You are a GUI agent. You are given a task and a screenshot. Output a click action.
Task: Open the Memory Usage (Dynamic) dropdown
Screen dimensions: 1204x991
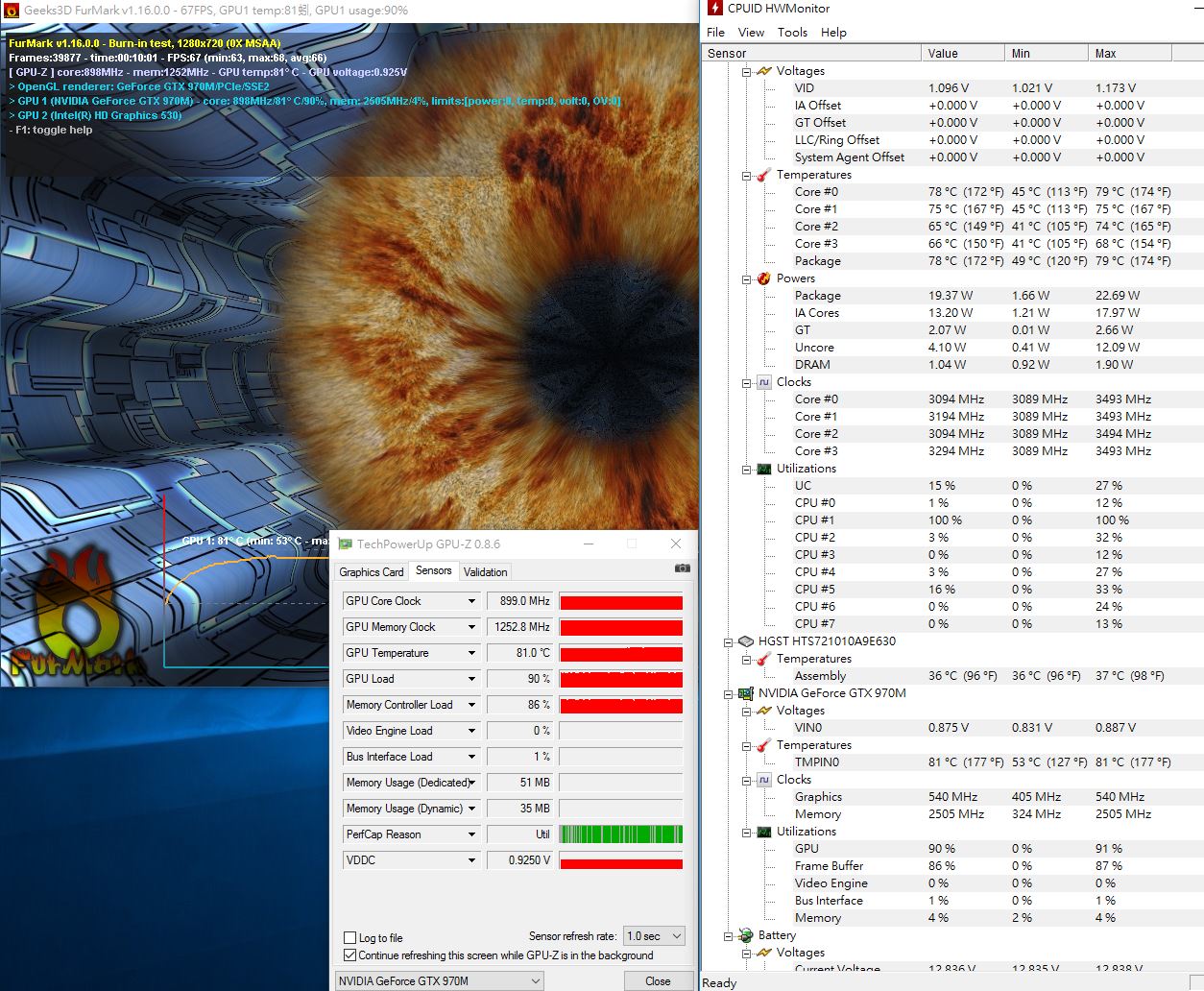point(471,809)
